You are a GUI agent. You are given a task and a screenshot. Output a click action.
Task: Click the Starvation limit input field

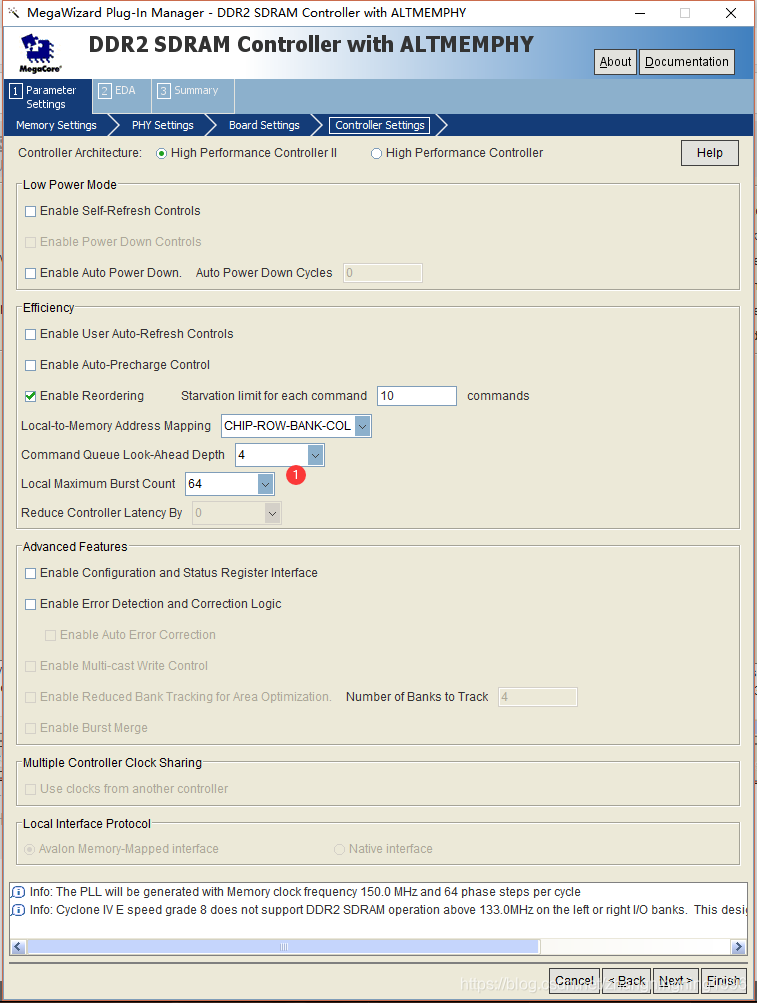click(417, 396)
